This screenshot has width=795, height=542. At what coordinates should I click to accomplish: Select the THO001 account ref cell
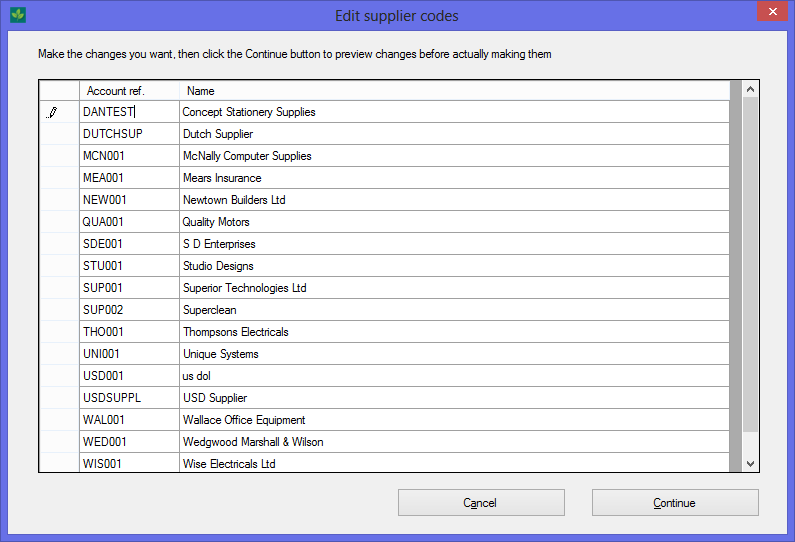(x=129, y=332)
